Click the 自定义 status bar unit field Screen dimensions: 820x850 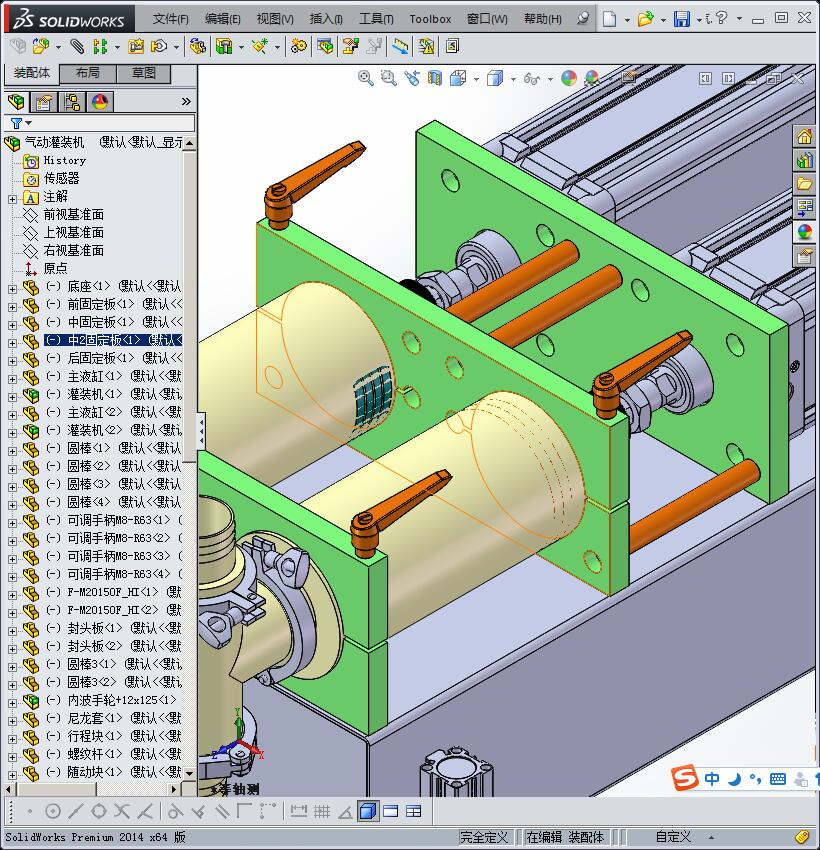(x=674, y=837)
